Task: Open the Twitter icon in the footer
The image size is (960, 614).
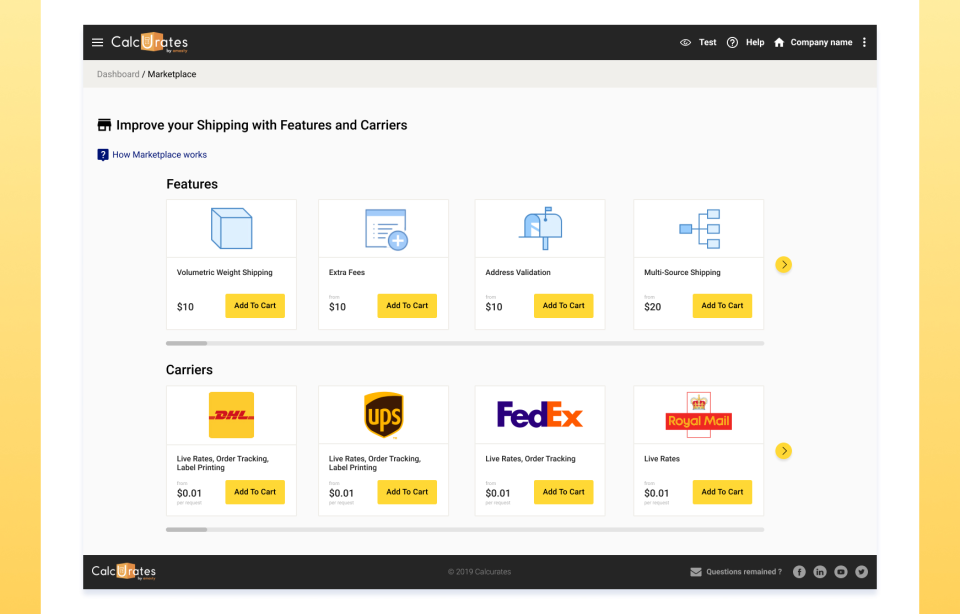Action: 861,572
